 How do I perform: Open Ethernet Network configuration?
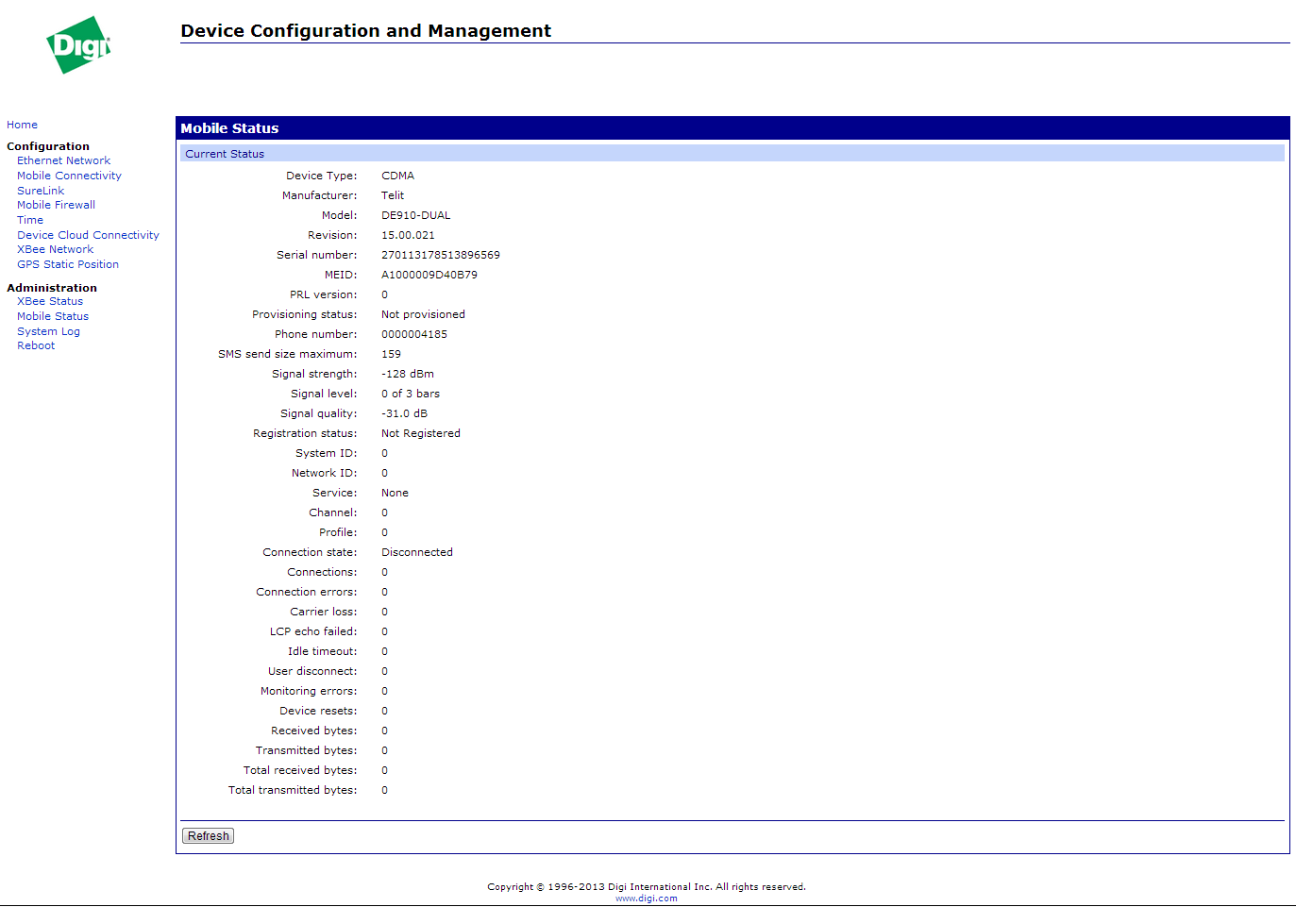[63, 160]
